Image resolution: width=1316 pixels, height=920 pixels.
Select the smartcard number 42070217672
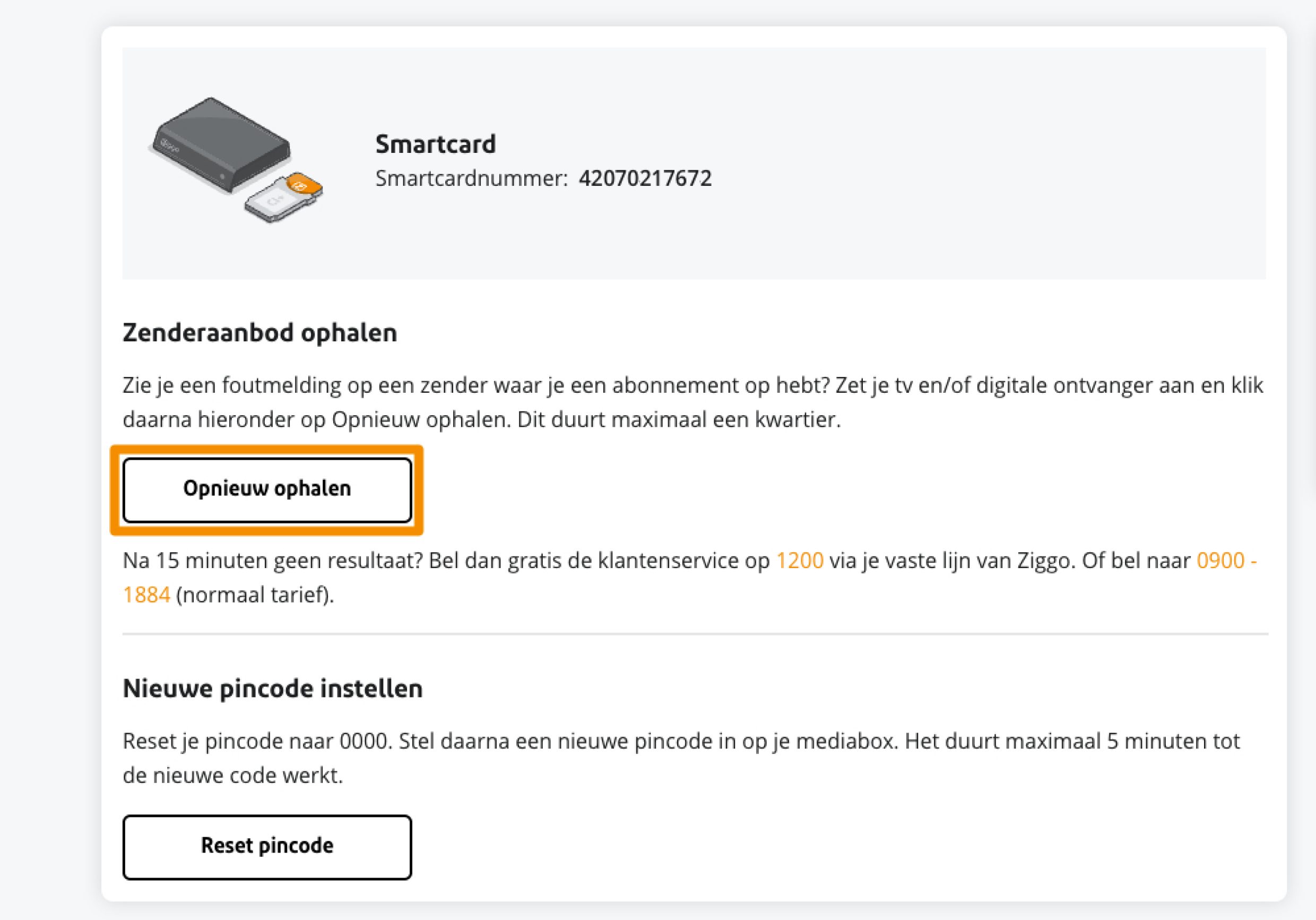click(645, 178)
